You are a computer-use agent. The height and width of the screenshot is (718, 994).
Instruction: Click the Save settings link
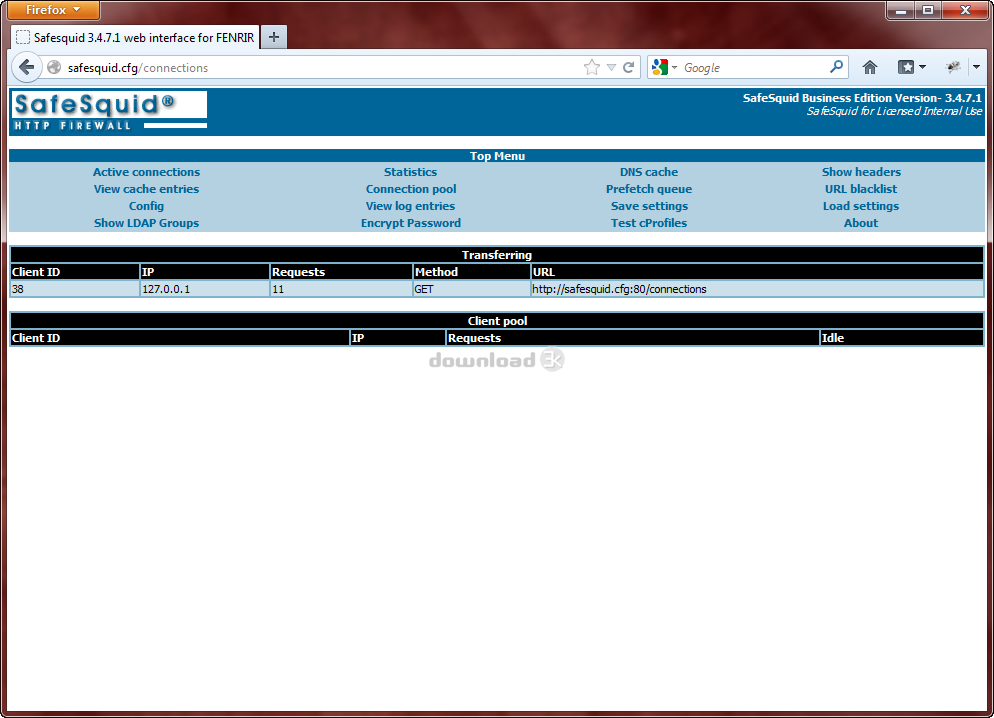click(649, 206)
